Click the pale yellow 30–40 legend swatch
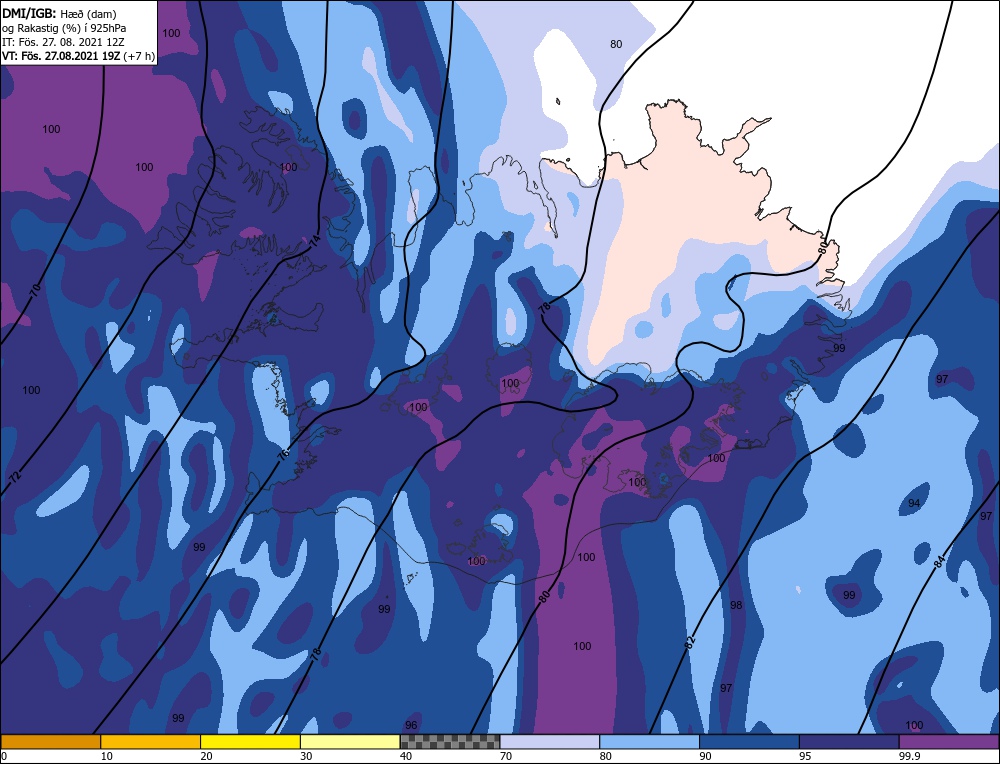1000x764 pixels. (x=350, y=742)
